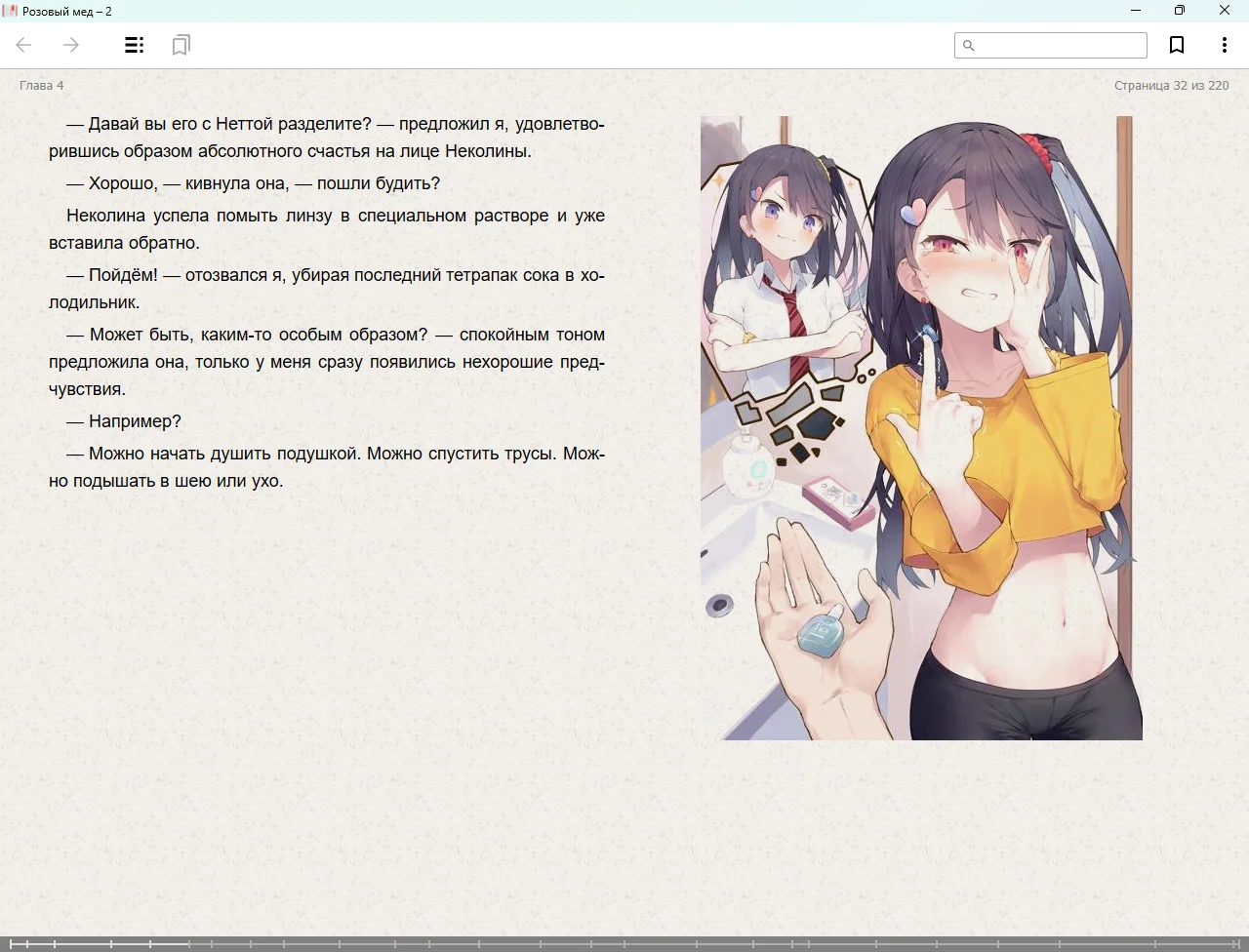
Task: Maximize or restore the reader window
Action: coord(1180,11)
